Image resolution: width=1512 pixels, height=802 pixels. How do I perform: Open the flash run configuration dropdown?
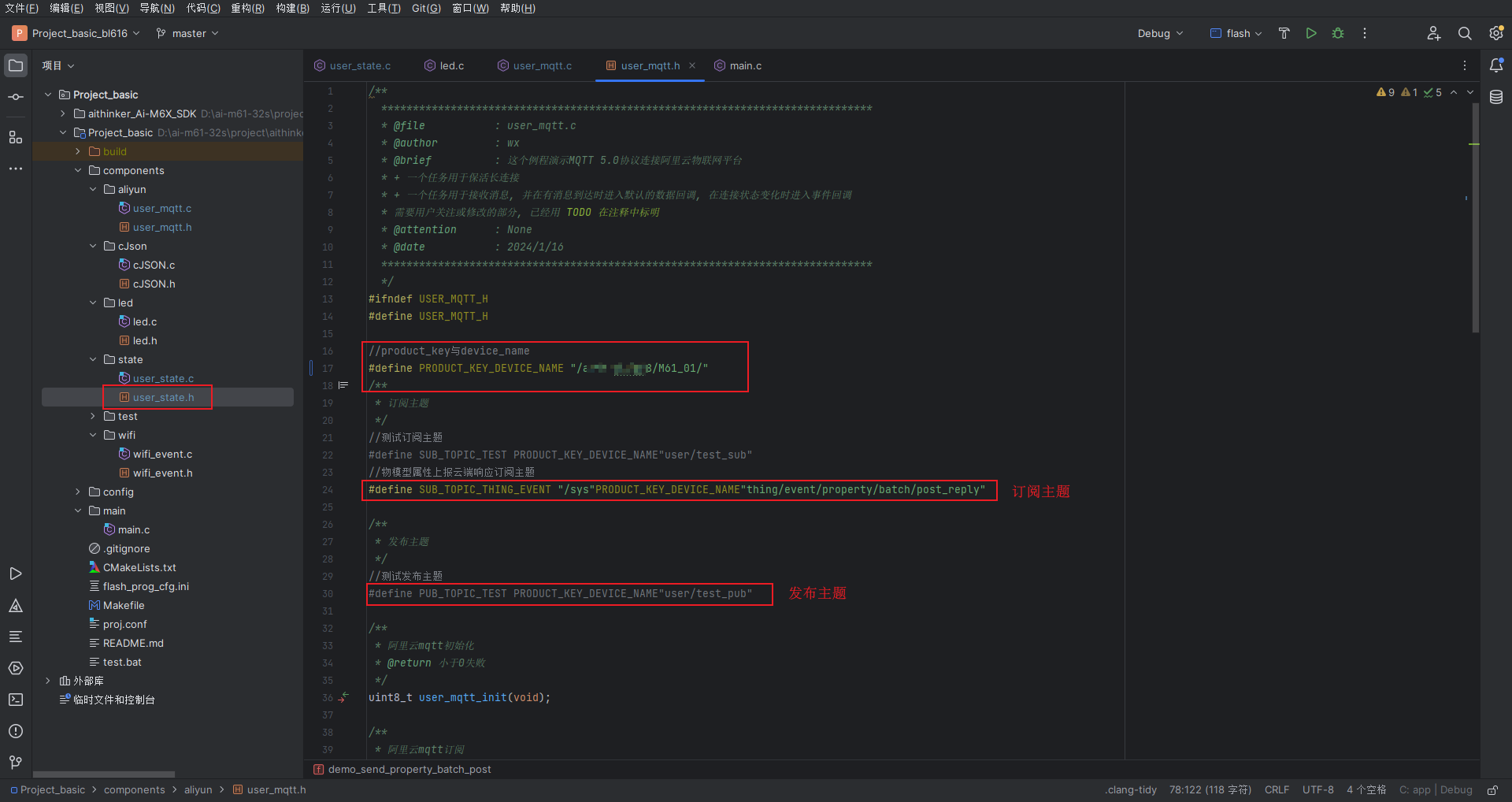[x=1236, y=33]
